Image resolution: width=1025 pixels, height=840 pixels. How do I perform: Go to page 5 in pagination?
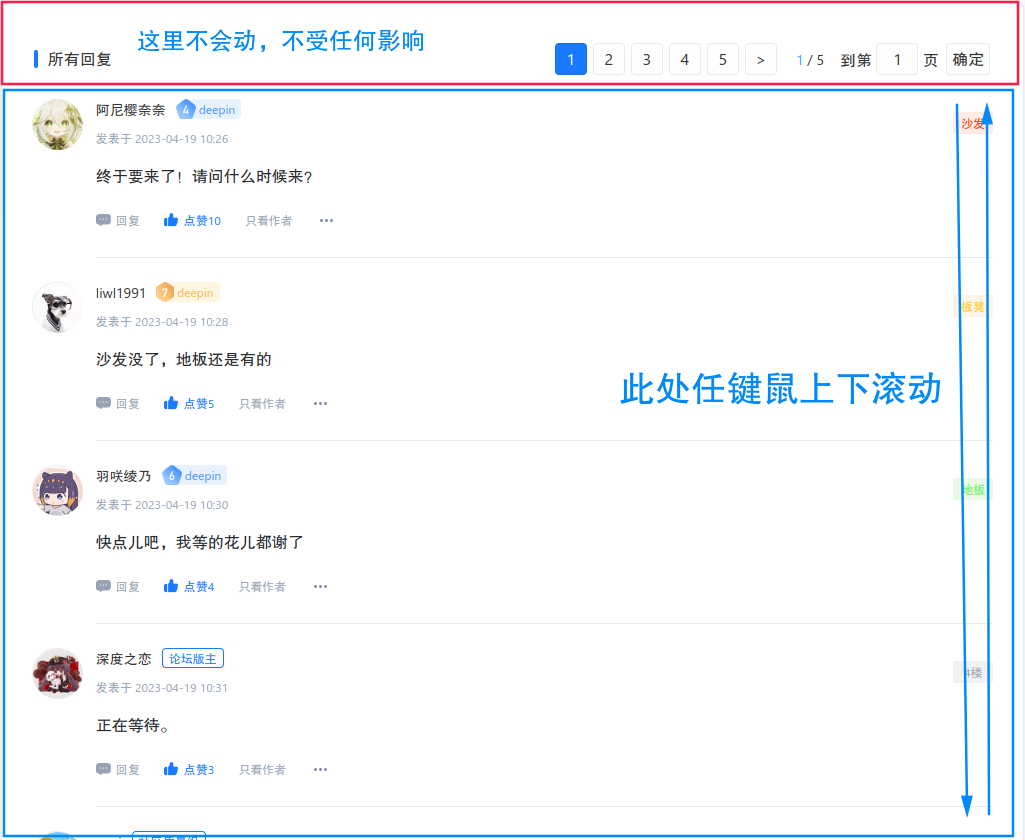722,59
